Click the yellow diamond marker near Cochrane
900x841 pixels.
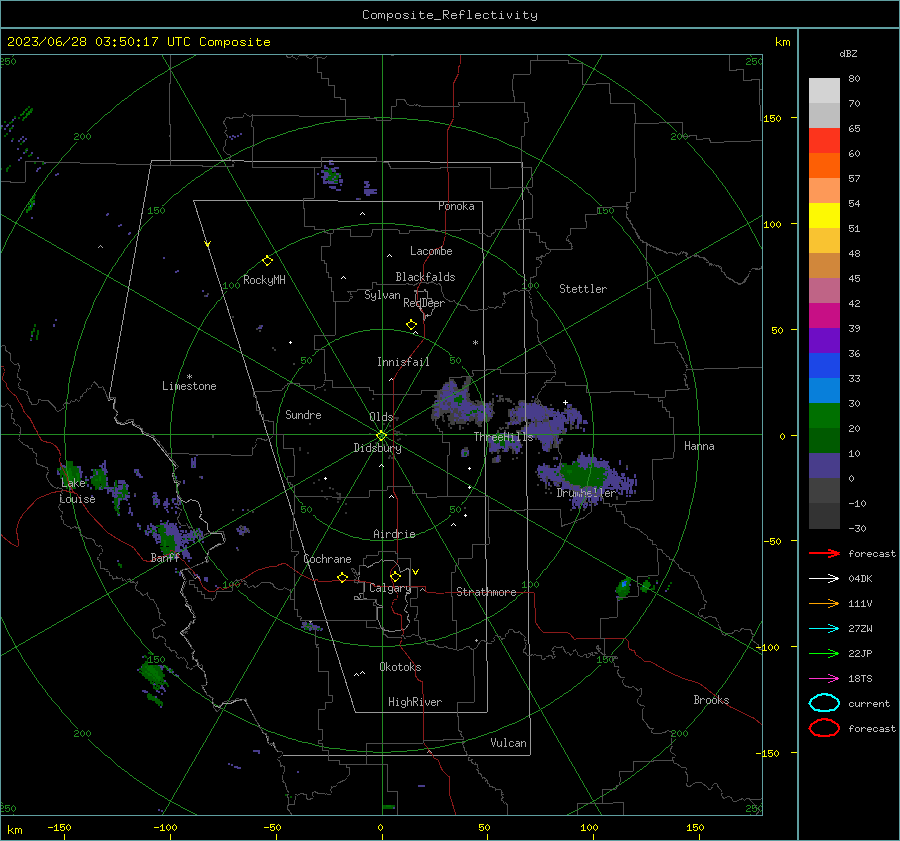pyautogui.click(x=342, y=578)
